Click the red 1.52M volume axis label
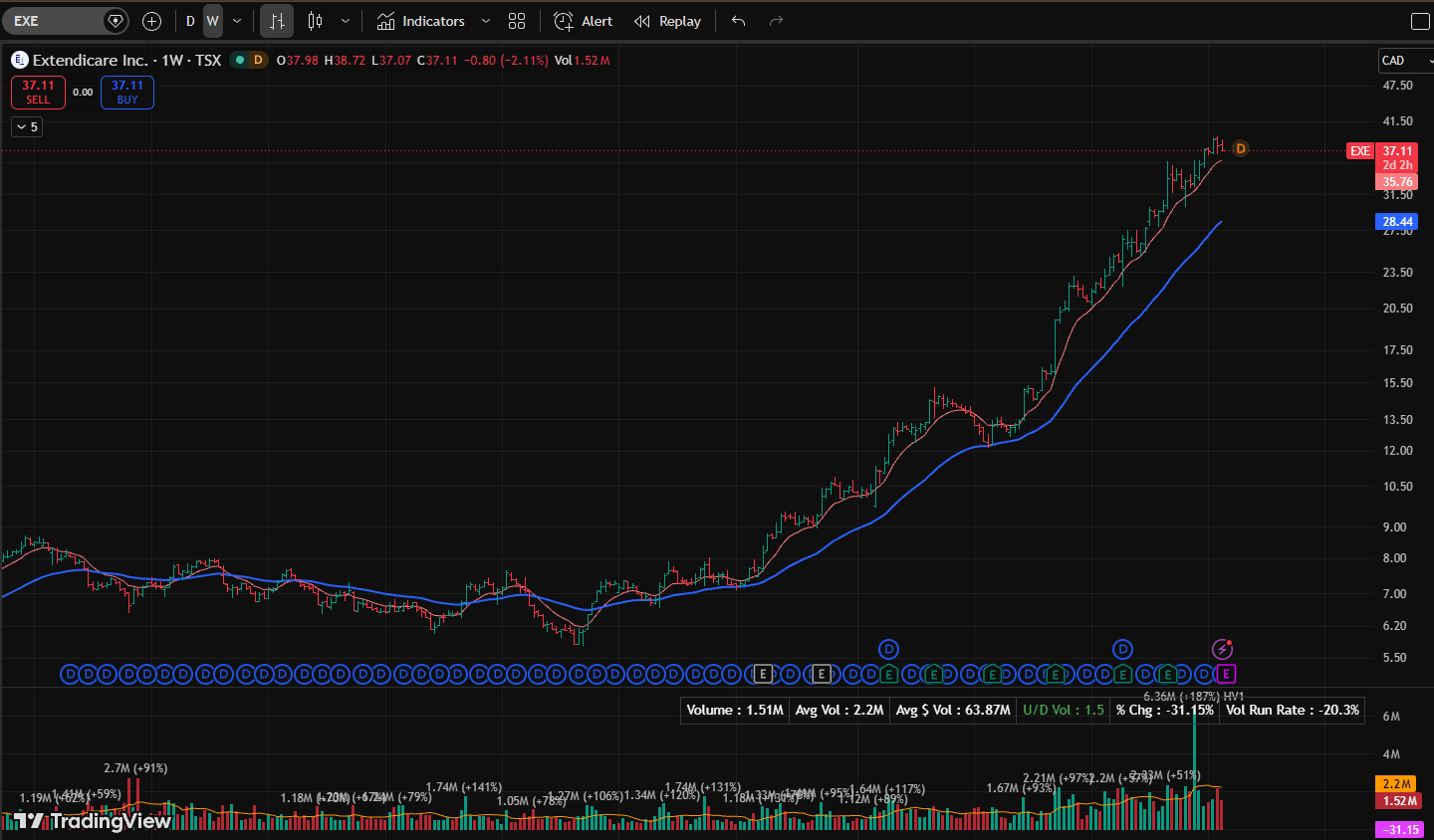 tap(1397, 801)
